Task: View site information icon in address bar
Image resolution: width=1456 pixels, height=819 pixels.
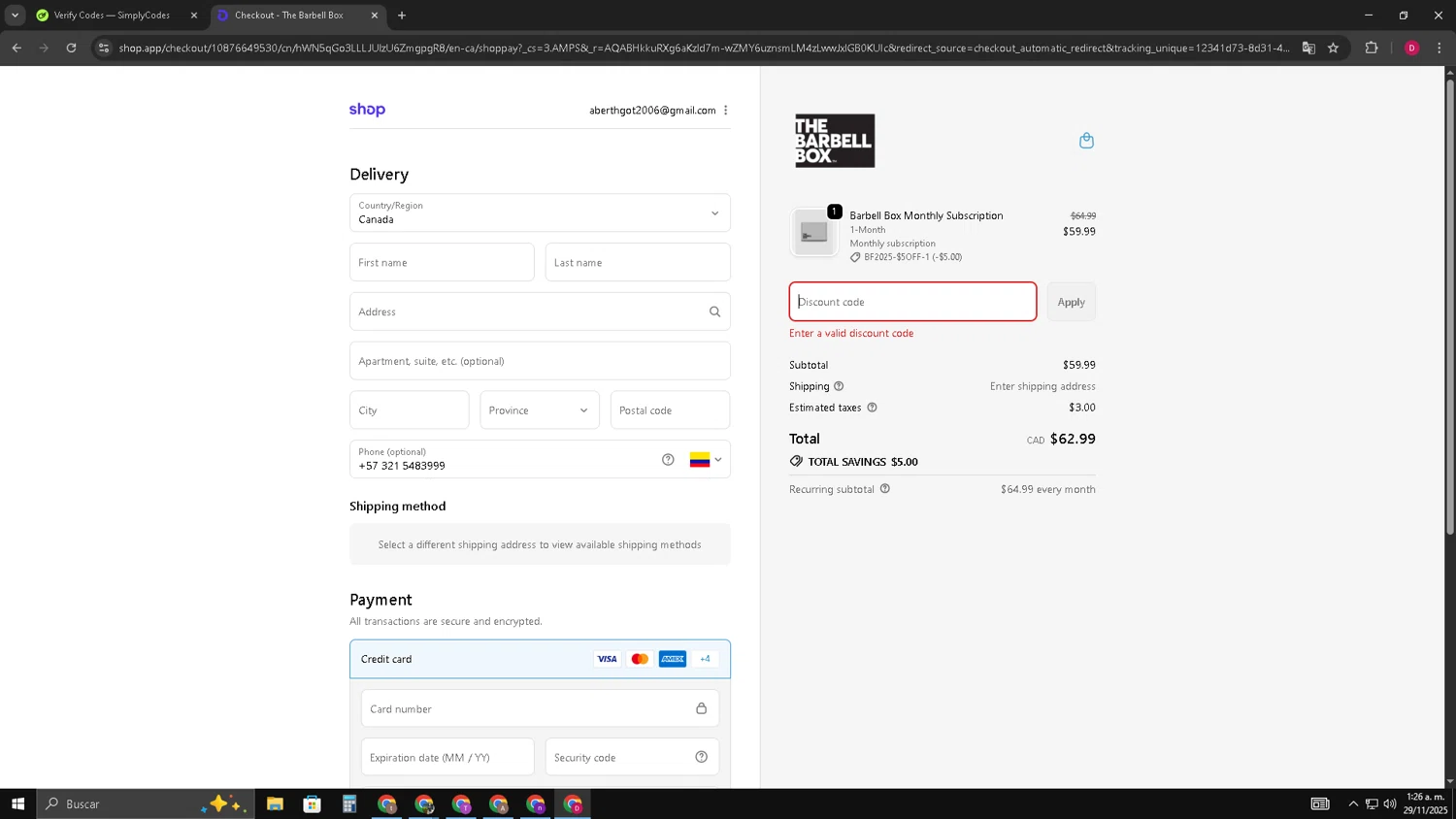Action: tap(104, 48)
